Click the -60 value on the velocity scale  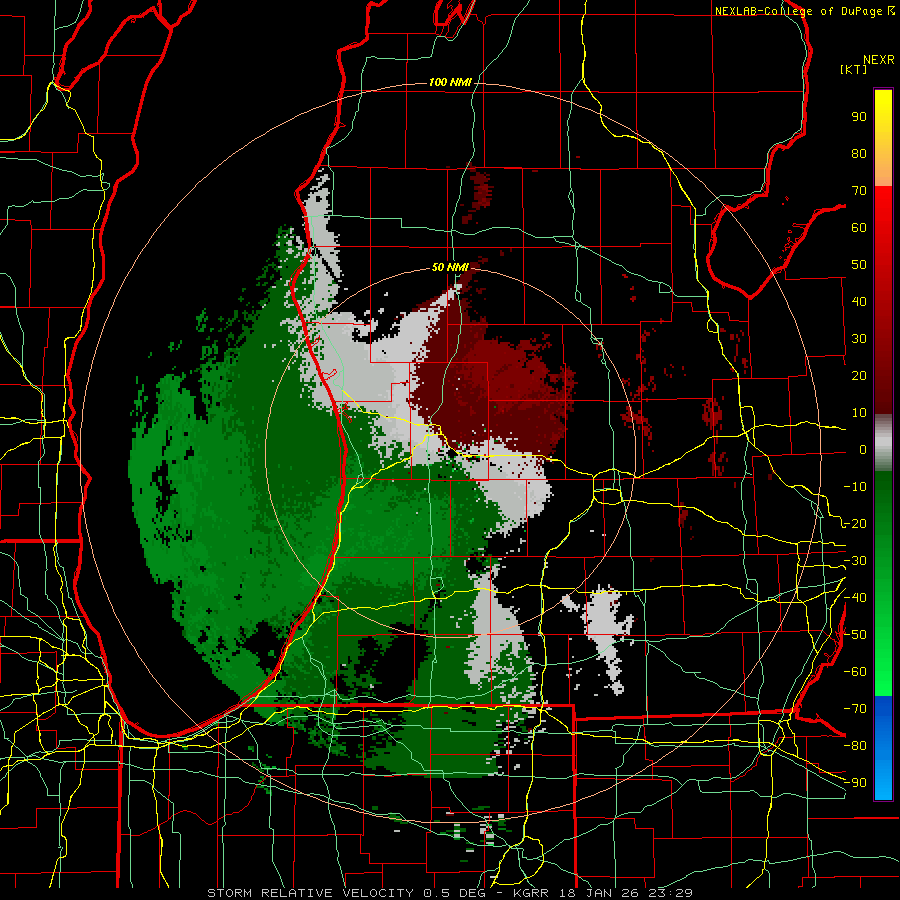[x=855, y=672]
